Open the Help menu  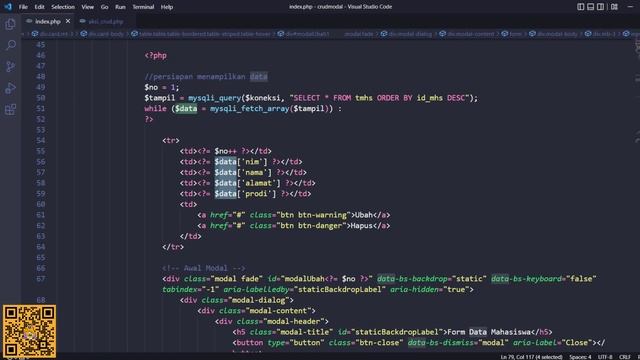pos(167,7)
